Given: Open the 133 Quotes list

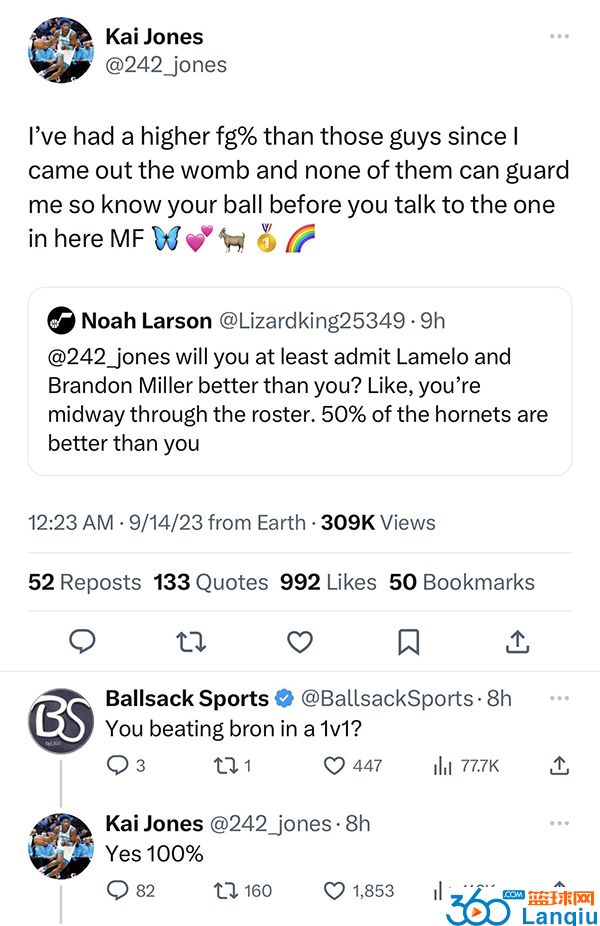Looking at the screenshot, I should [x=211, y=582].
